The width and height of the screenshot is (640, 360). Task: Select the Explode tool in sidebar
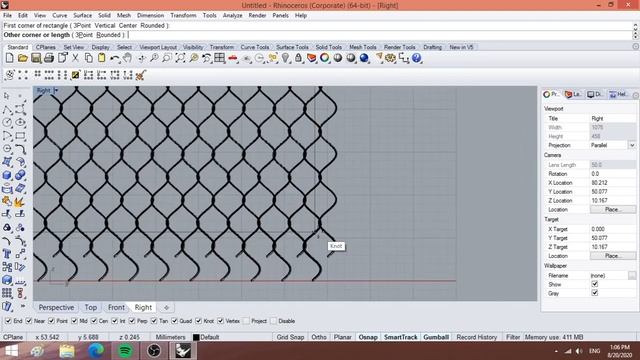point(20,202)
